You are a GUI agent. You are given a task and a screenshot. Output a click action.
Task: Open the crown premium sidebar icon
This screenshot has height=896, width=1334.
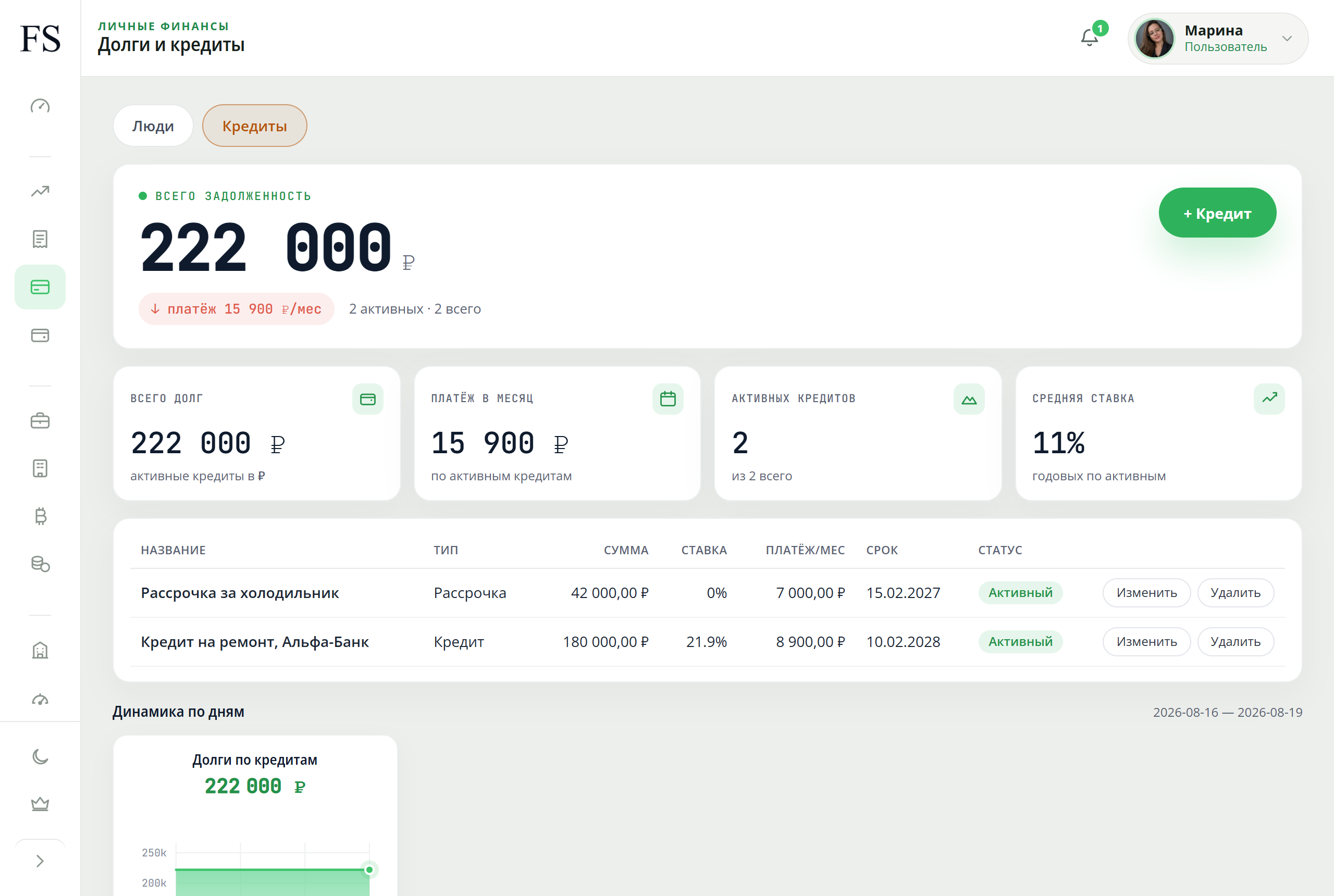[40, 804]
